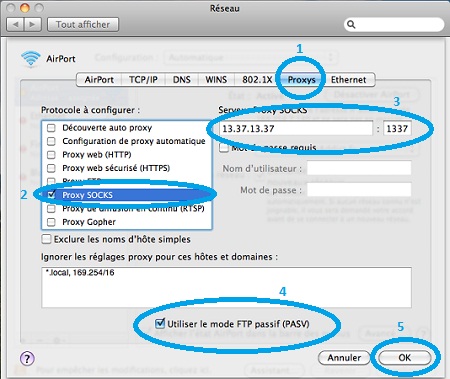Enable Découverte auto proxy checkbox

(51, 128)
